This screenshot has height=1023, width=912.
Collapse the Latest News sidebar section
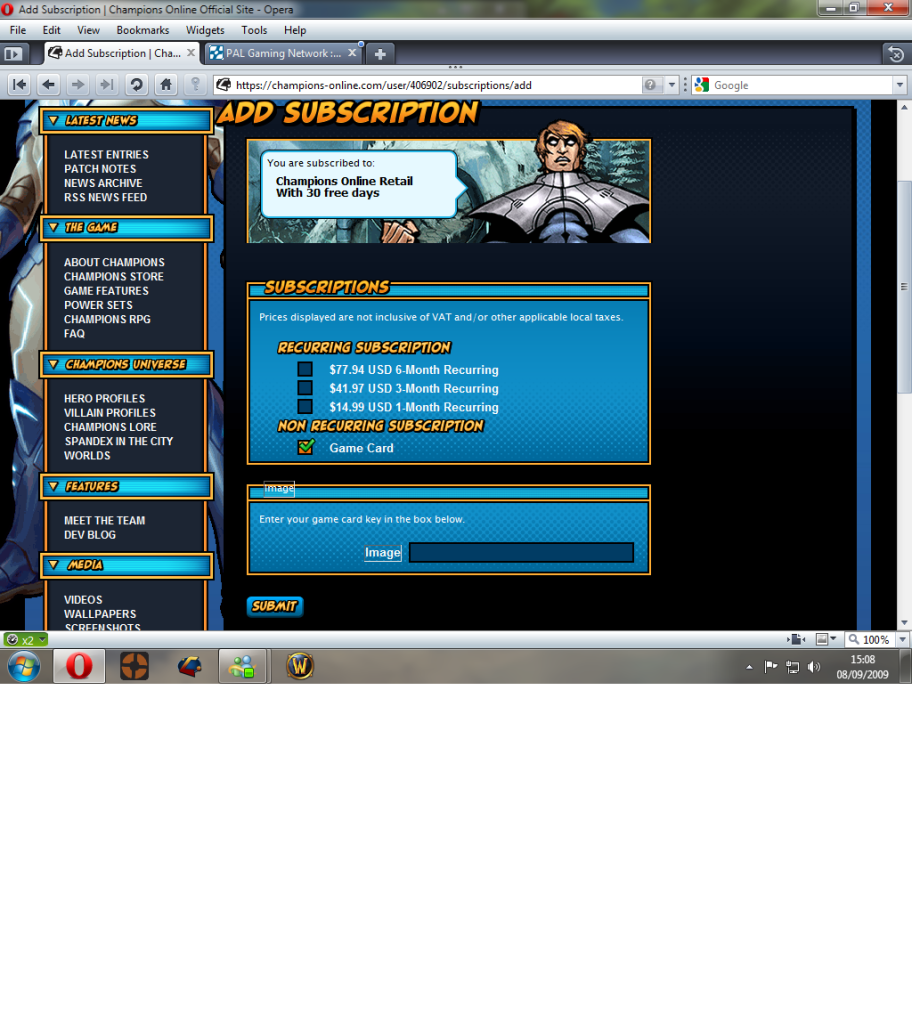pyautogui.click(x=54, y=121)
